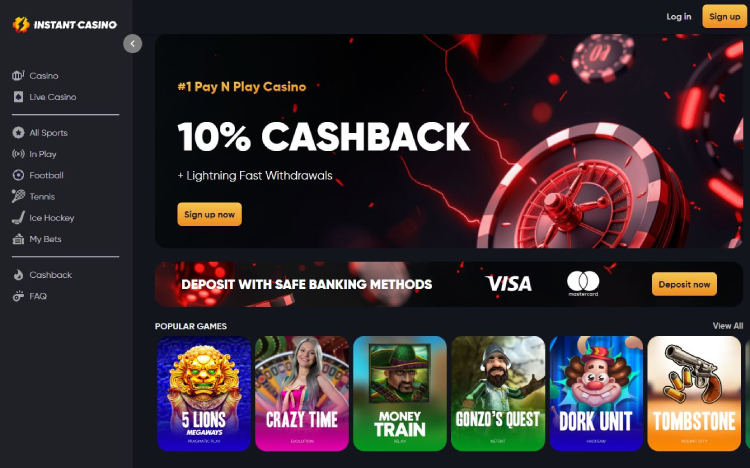This screenshot has width=750, height=468.
Task: Open the Cashback flame icon
Action: click(x=18, y=275)
